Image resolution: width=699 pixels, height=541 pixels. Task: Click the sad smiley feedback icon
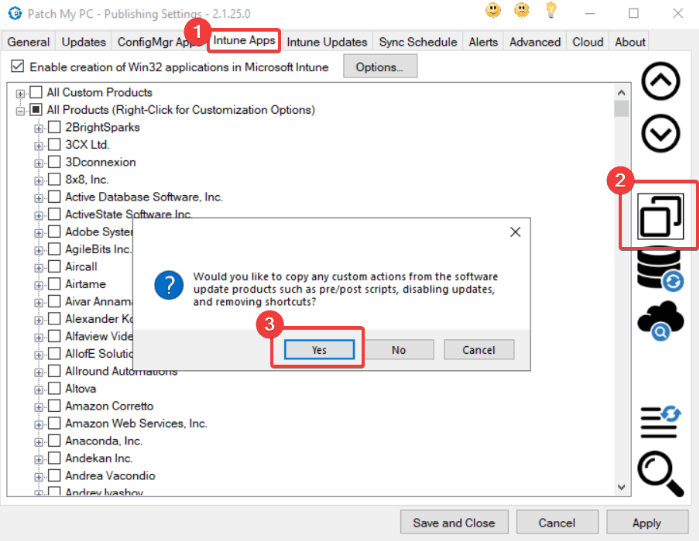click(x=522, y=10)
